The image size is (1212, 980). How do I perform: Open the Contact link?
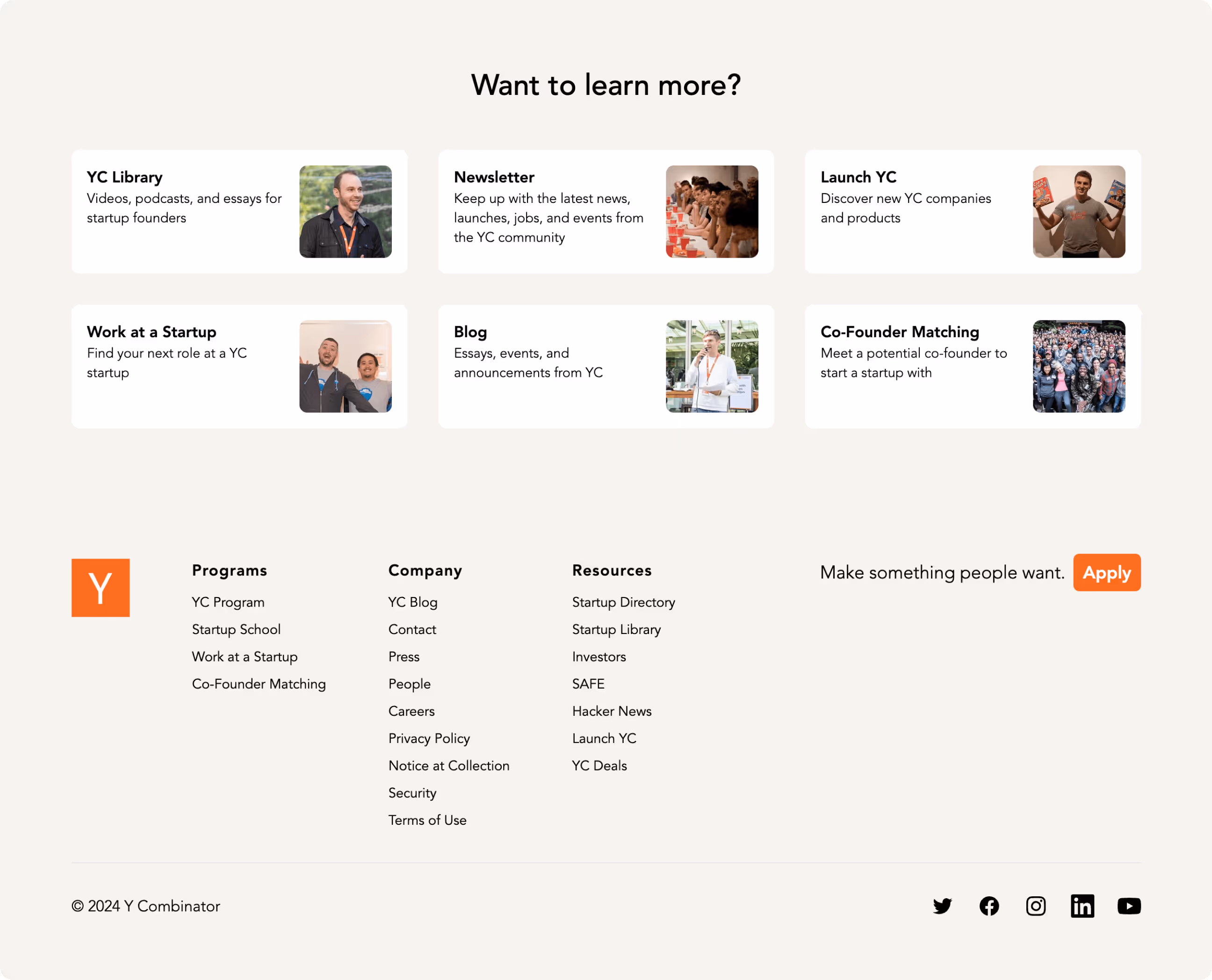point(412,629)
